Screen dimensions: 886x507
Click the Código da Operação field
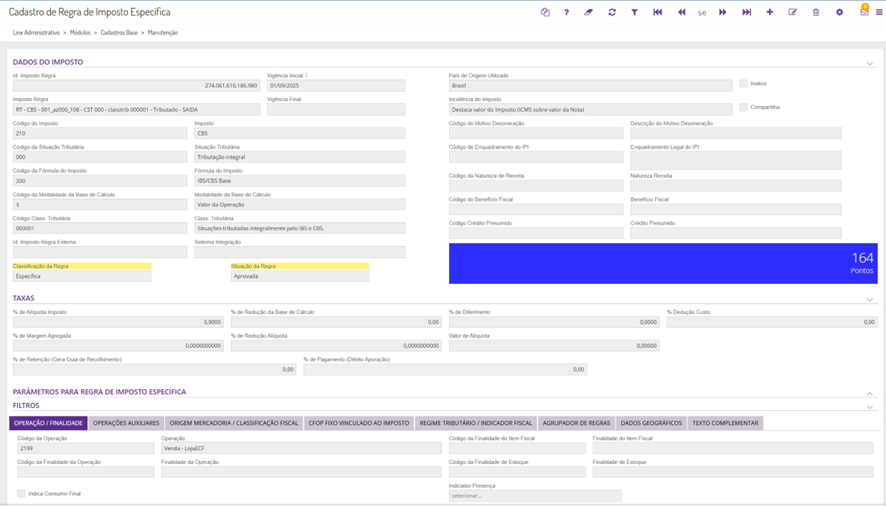pyautogui.click(x=85, y=448)
